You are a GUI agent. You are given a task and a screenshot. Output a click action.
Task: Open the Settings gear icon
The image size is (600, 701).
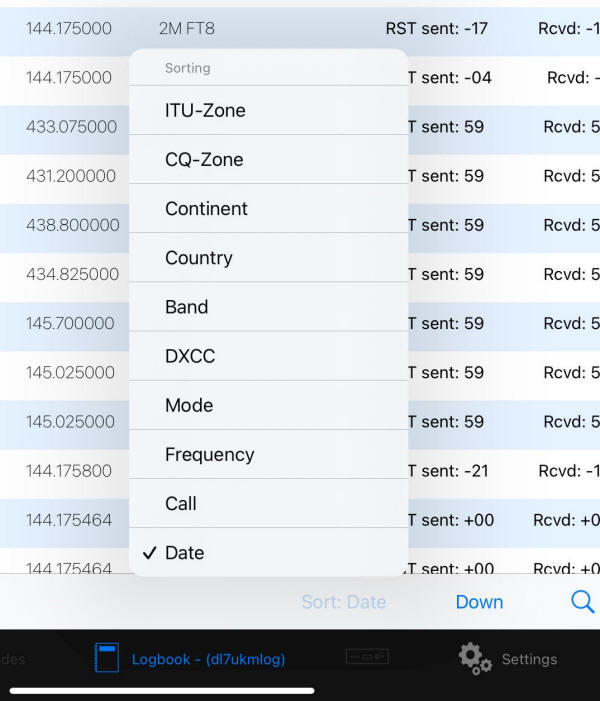click(x=475, y=659)
